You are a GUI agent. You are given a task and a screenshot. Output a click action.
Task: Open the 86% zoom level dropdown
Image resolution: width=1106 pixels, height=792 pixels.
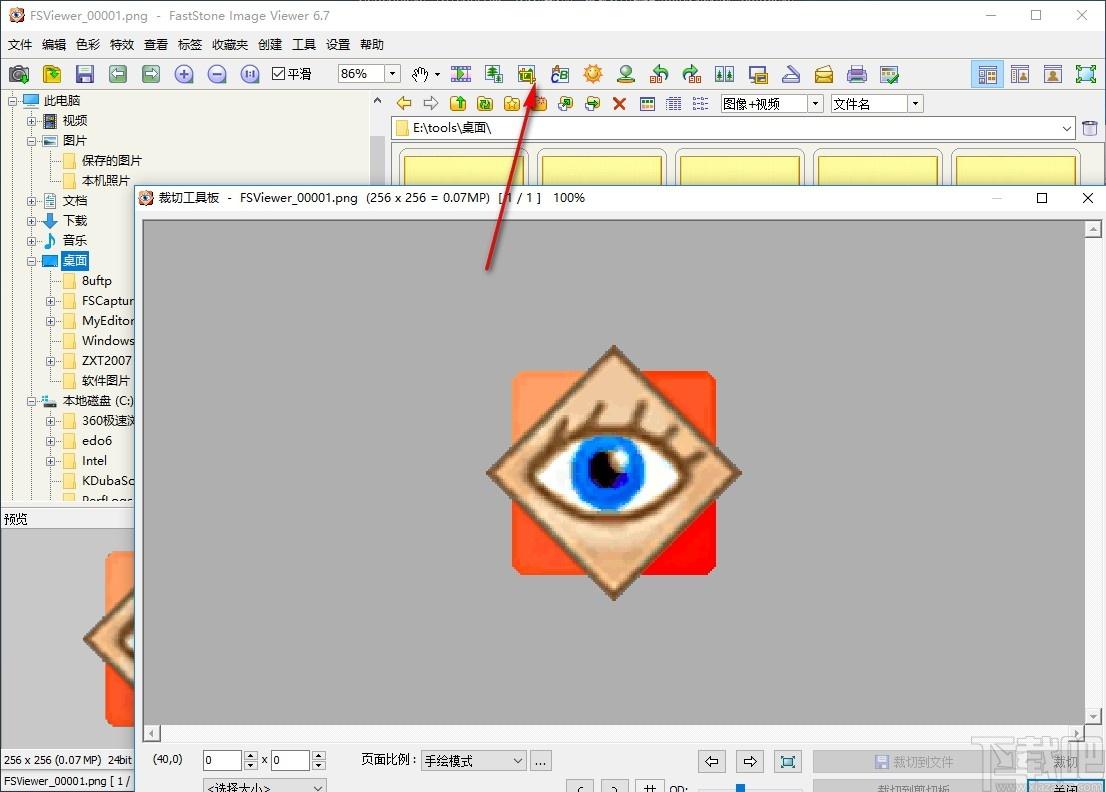(393, 73)
